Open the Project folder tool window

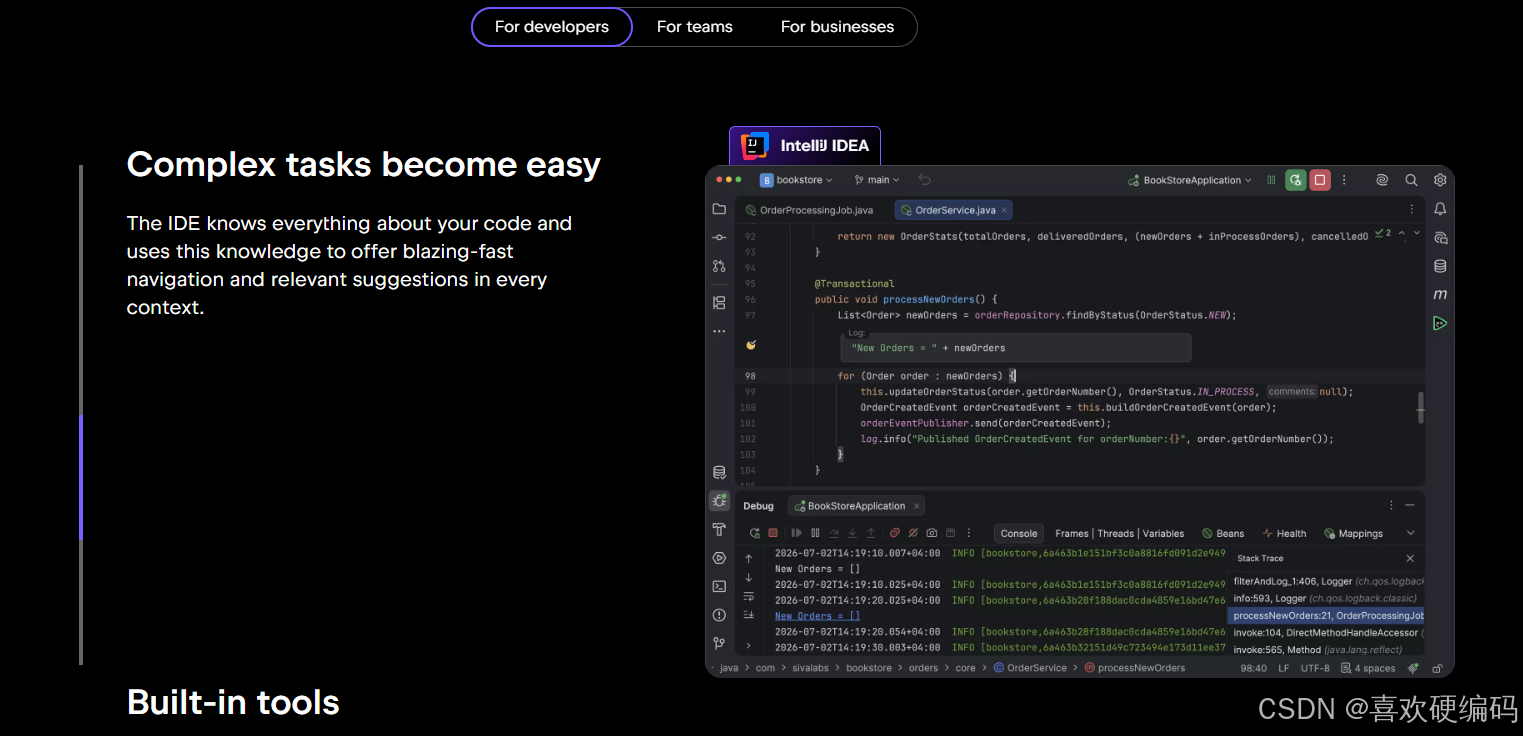(x=719, y=209)
